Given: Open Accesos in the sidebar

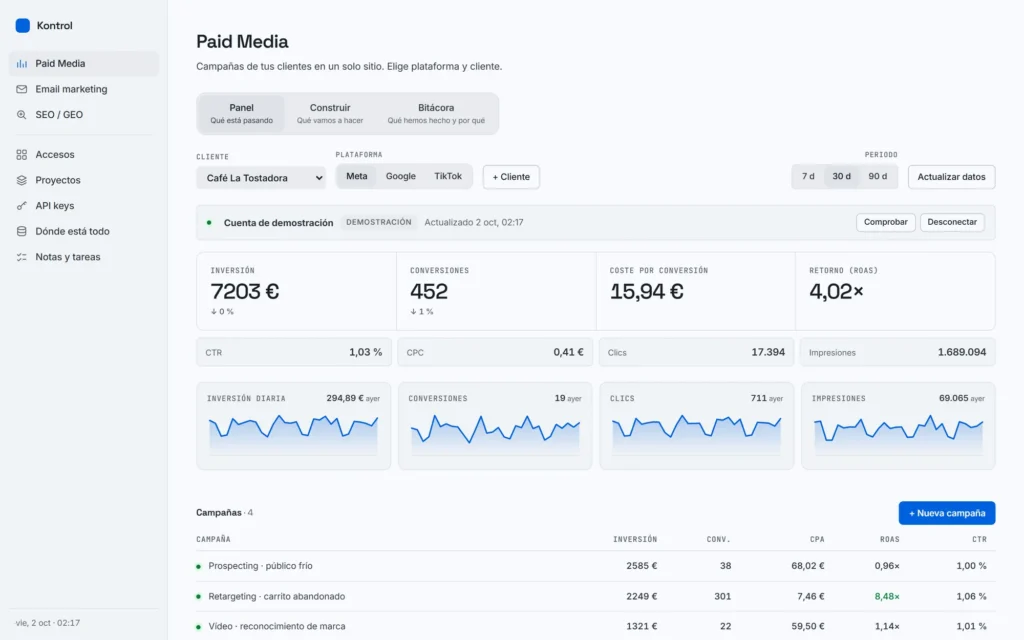Looking at the screenshot, I should pyautogui.click(x=84, y=154).
